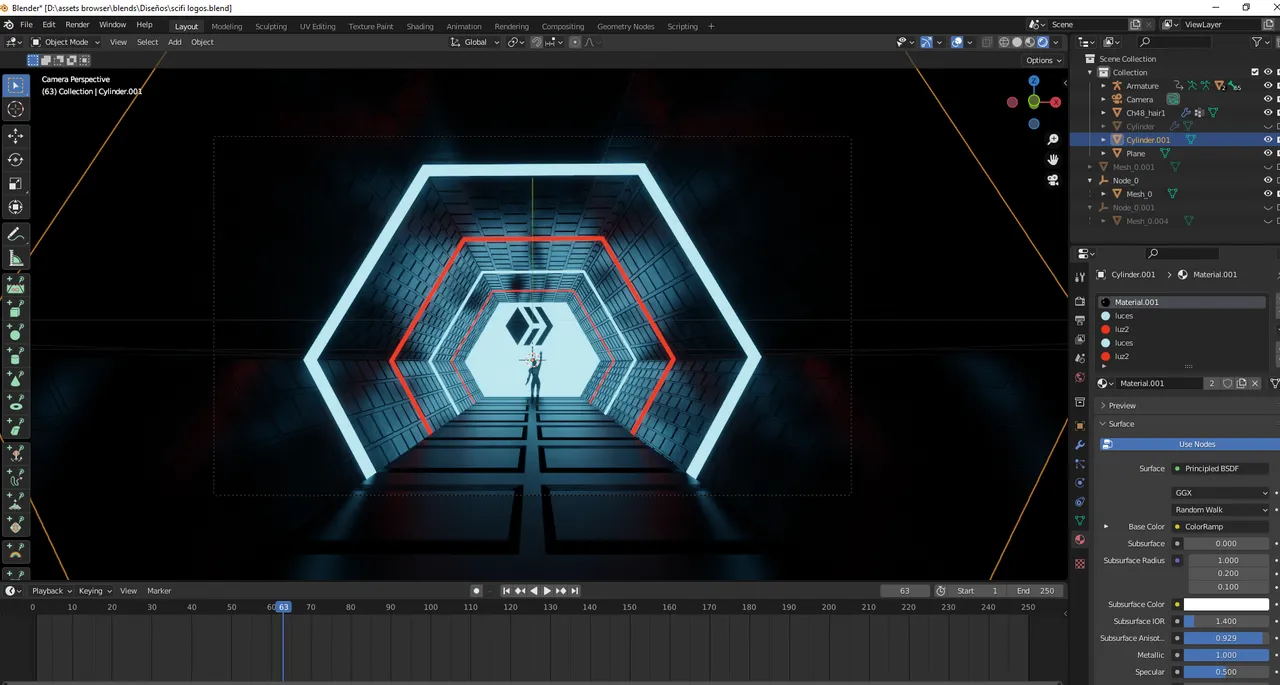This screenshot has height=685, width=1280.
Task: Open the Output properties tab icon
Action: tap(1080, 320)
